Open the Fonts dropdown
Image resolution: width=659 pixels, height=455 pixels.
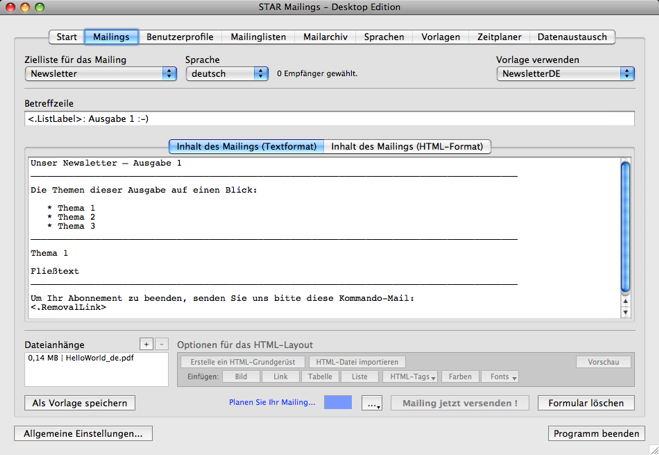pyautogui.click(x=500, y=376)
